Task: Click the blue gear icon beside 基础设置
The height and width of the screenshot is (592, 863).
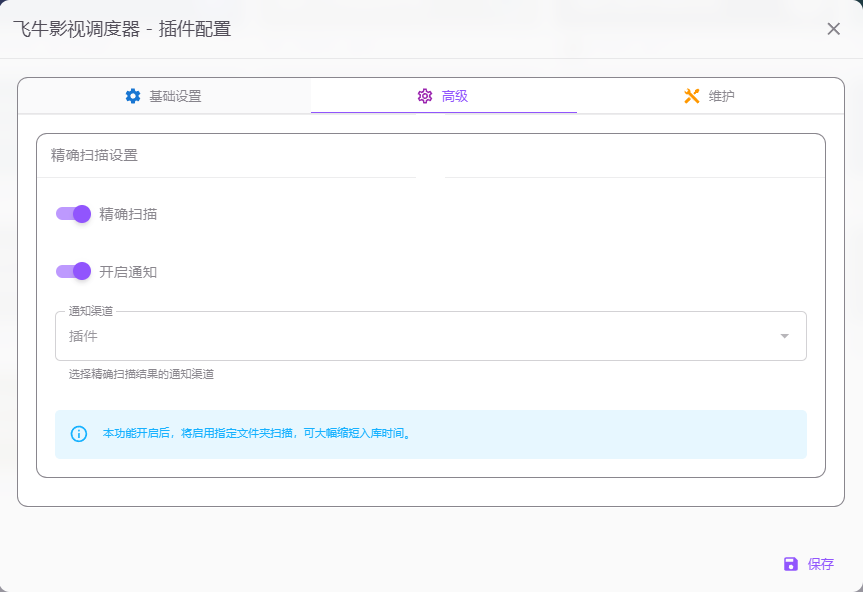Action: point(131,96)
